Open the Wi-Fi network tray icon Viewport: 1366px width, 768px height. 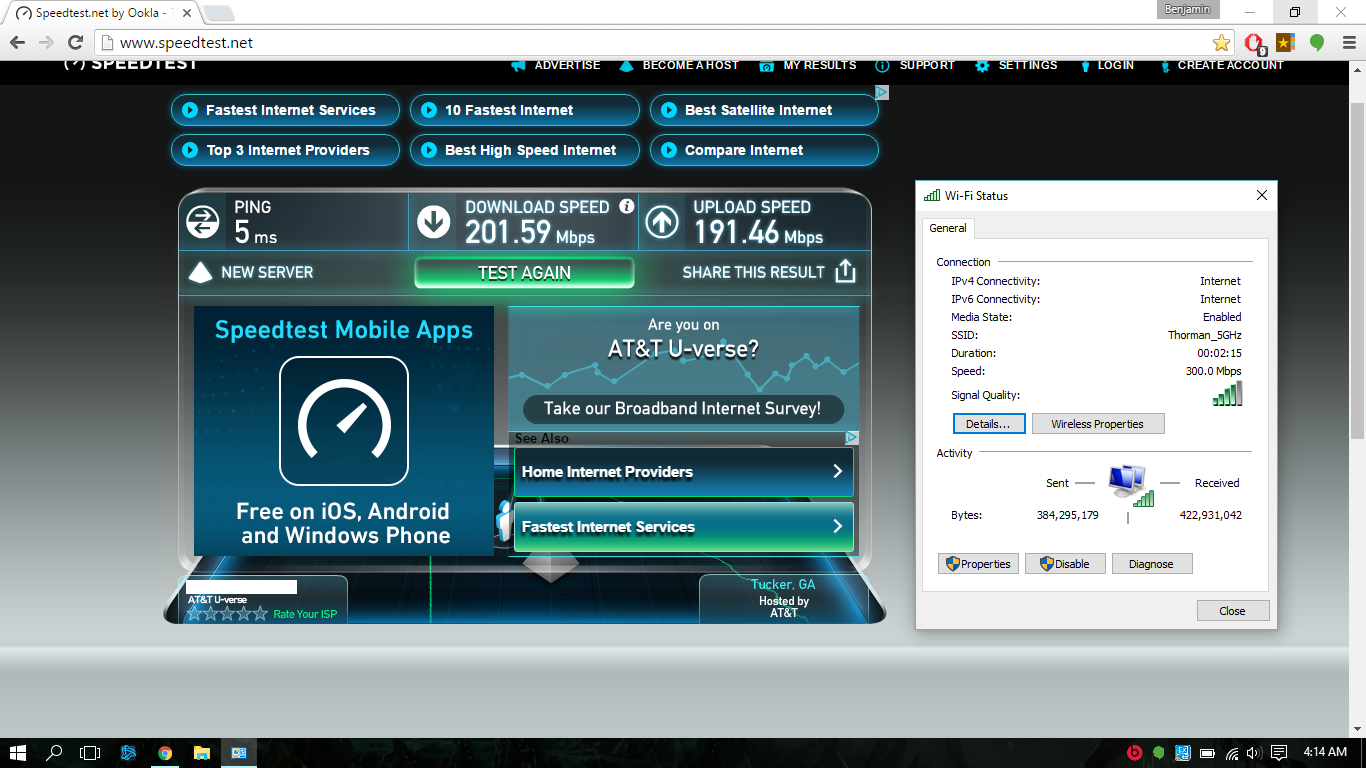[x=1232, y=753]
